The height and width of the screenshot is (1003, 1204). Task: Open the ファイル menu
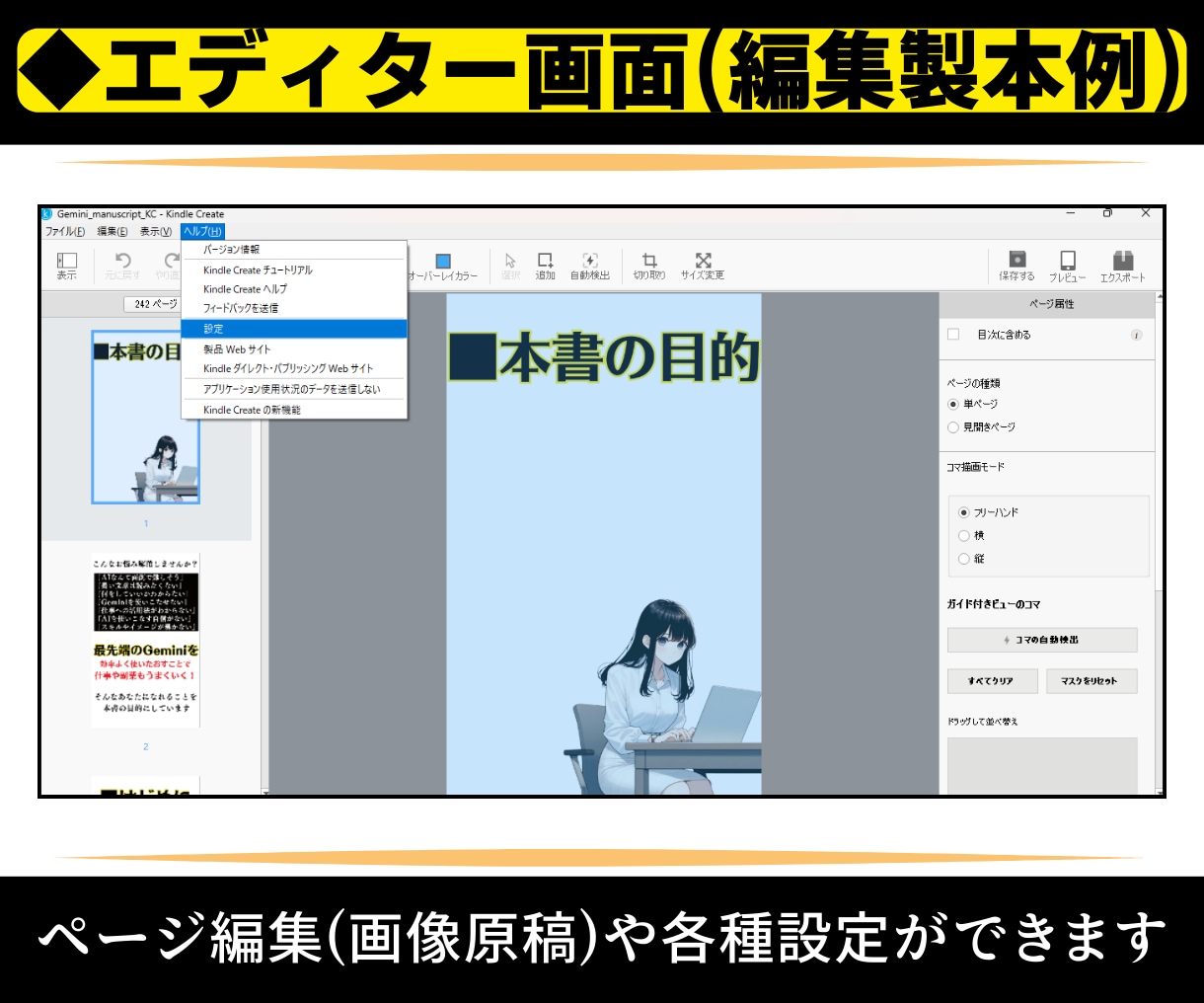point(65,232)
